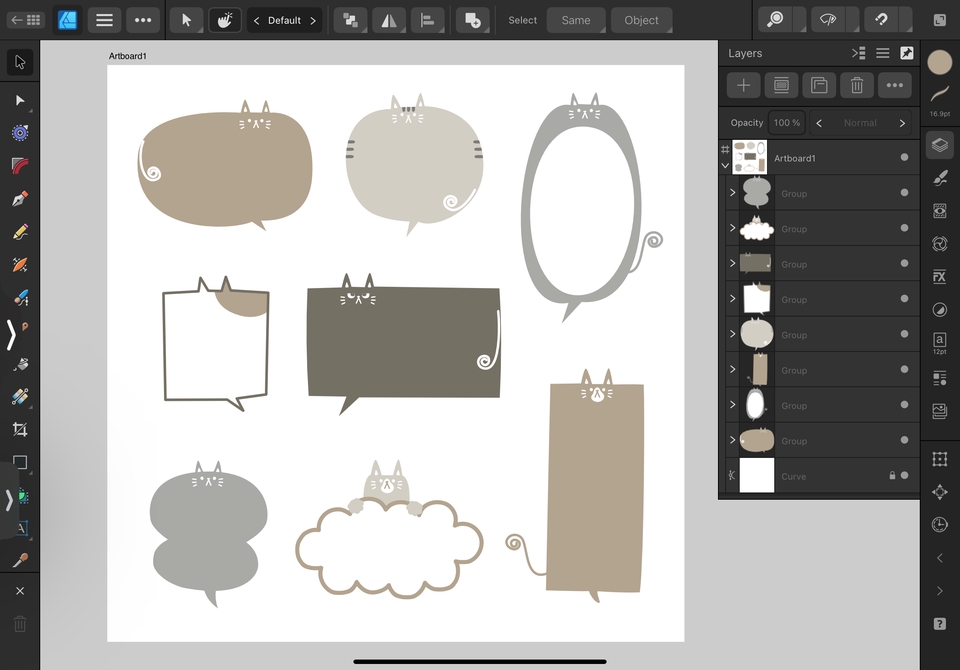Select the Curve layer thumbnail
This screenshot has height=670, width=960.
point(757,475)
